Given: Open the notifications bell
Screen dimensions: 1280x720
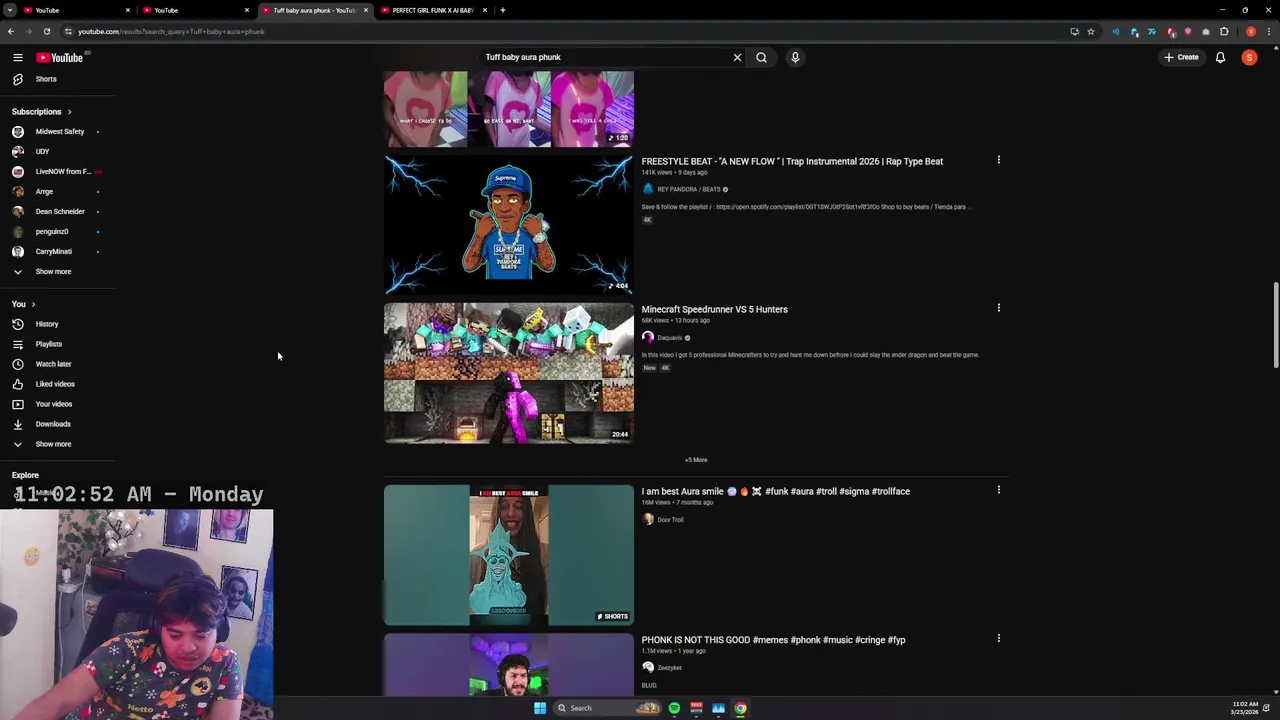Looking at the screenshot, I should coord(1220,57).
